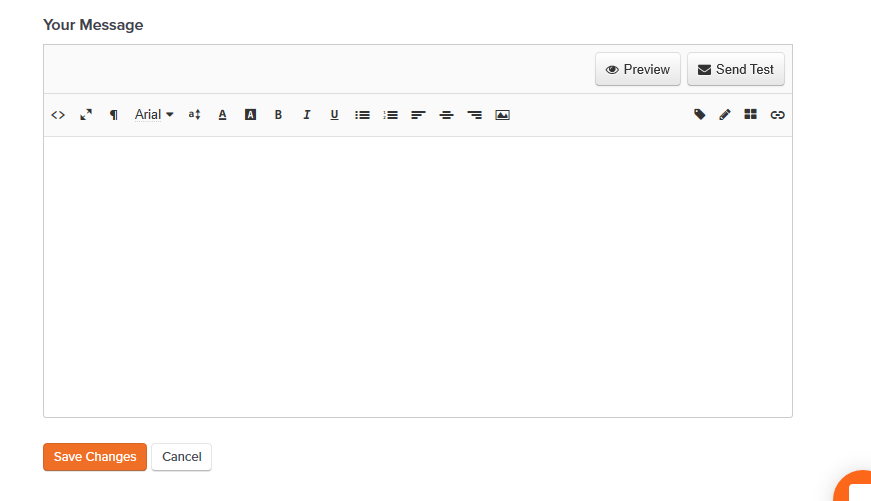
Task: Open the paragraph format icon
Action: point(113,115)
